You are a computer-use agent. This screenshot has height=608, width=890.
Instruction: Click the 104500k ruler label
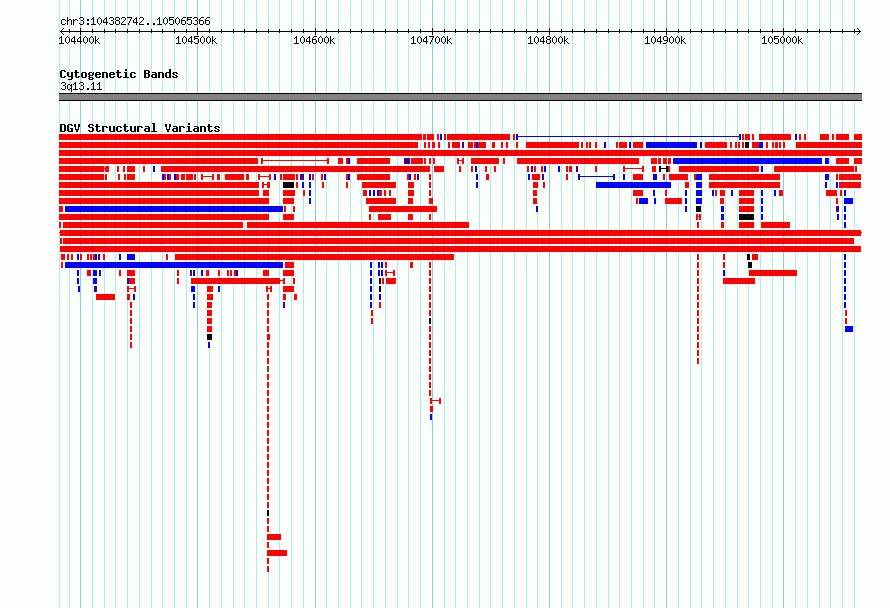[x=196, y=40]
